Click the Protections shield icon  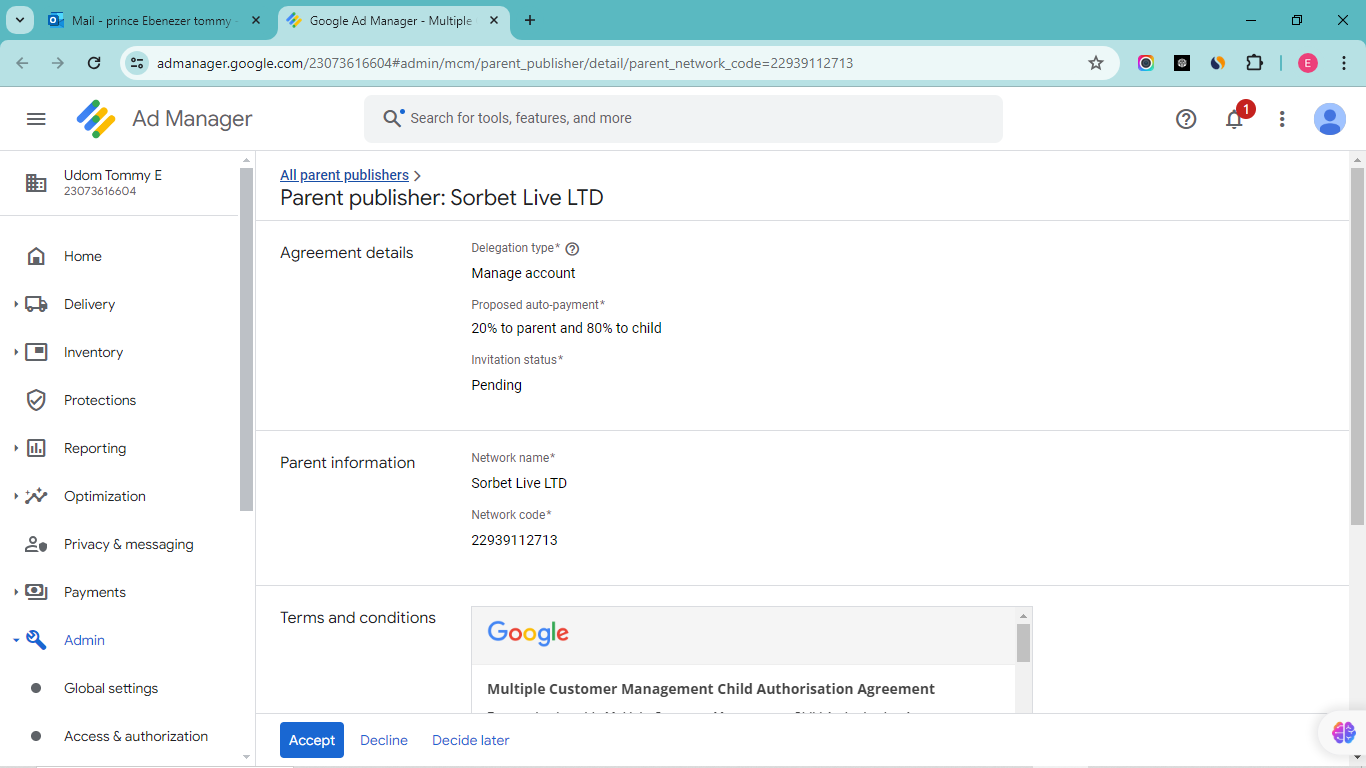pos(36,400)
